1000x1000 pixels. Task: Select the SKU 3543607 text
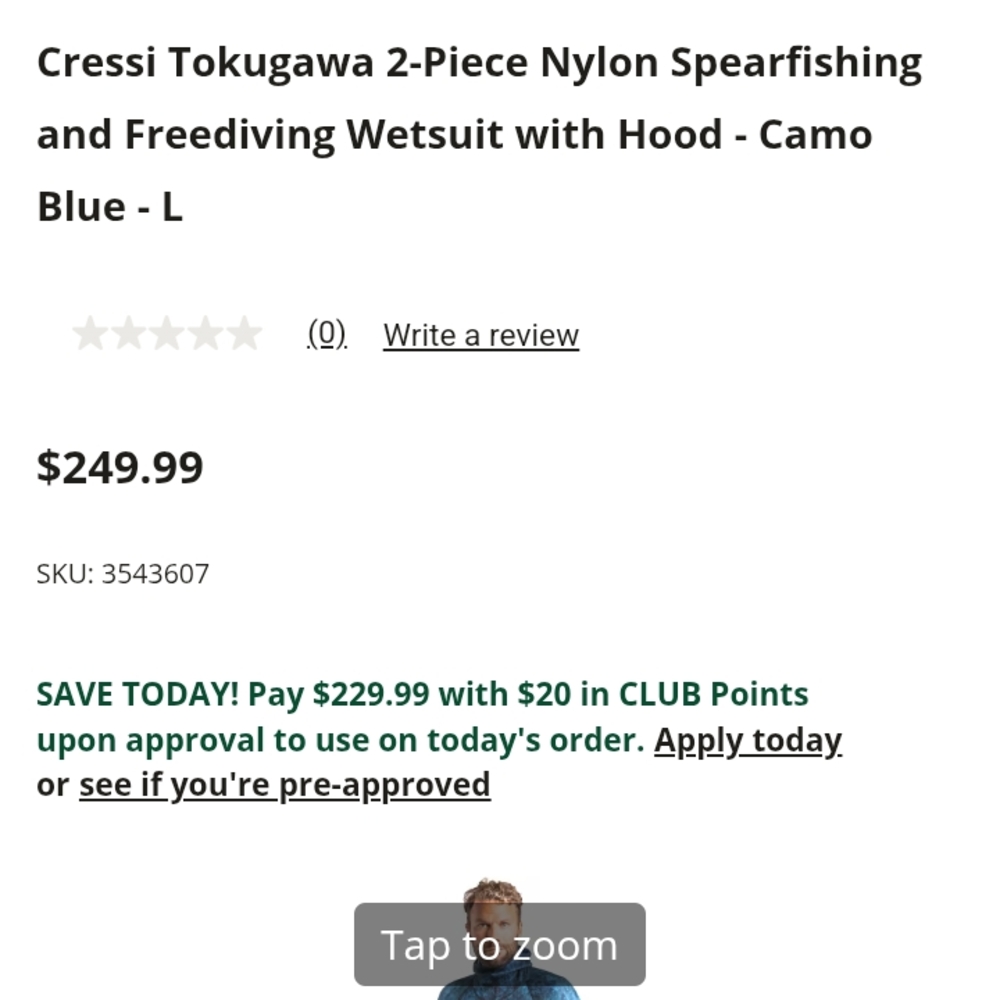click(x=122, y=573)
